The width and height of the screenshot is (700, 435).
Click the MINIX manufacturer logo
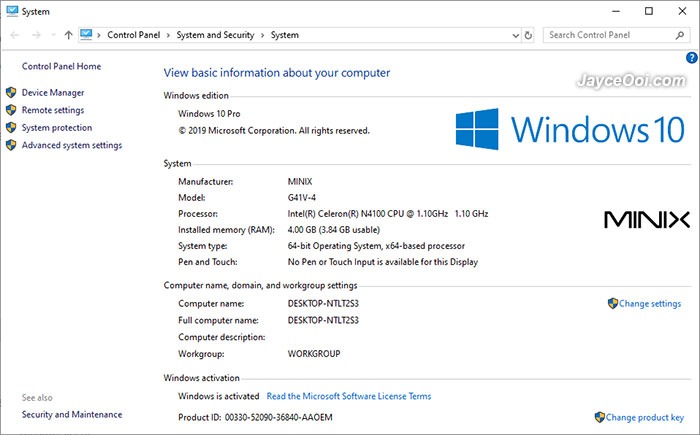[x=647, y=220]
